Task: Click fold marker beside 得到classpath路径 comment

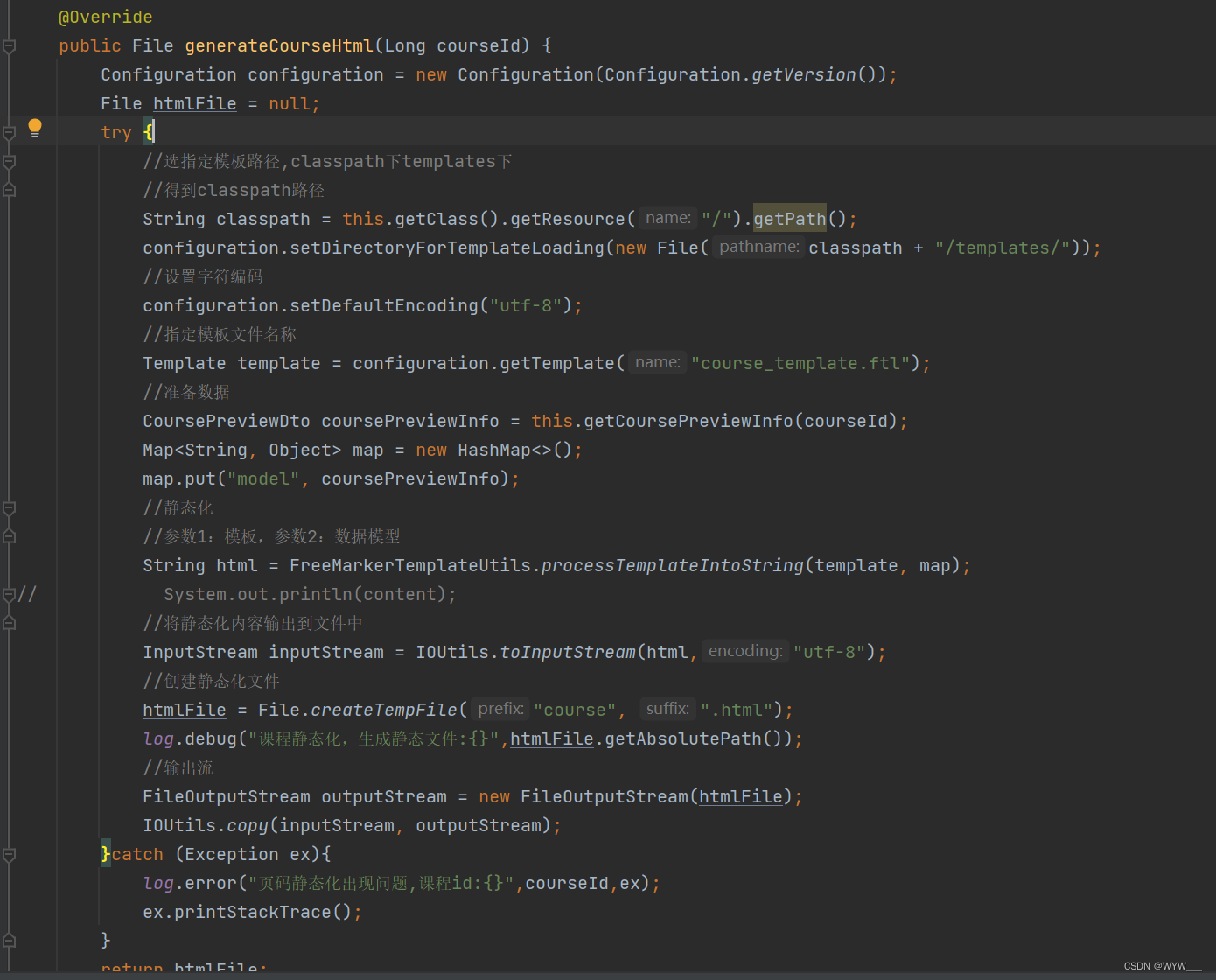Action: (9, 189)
